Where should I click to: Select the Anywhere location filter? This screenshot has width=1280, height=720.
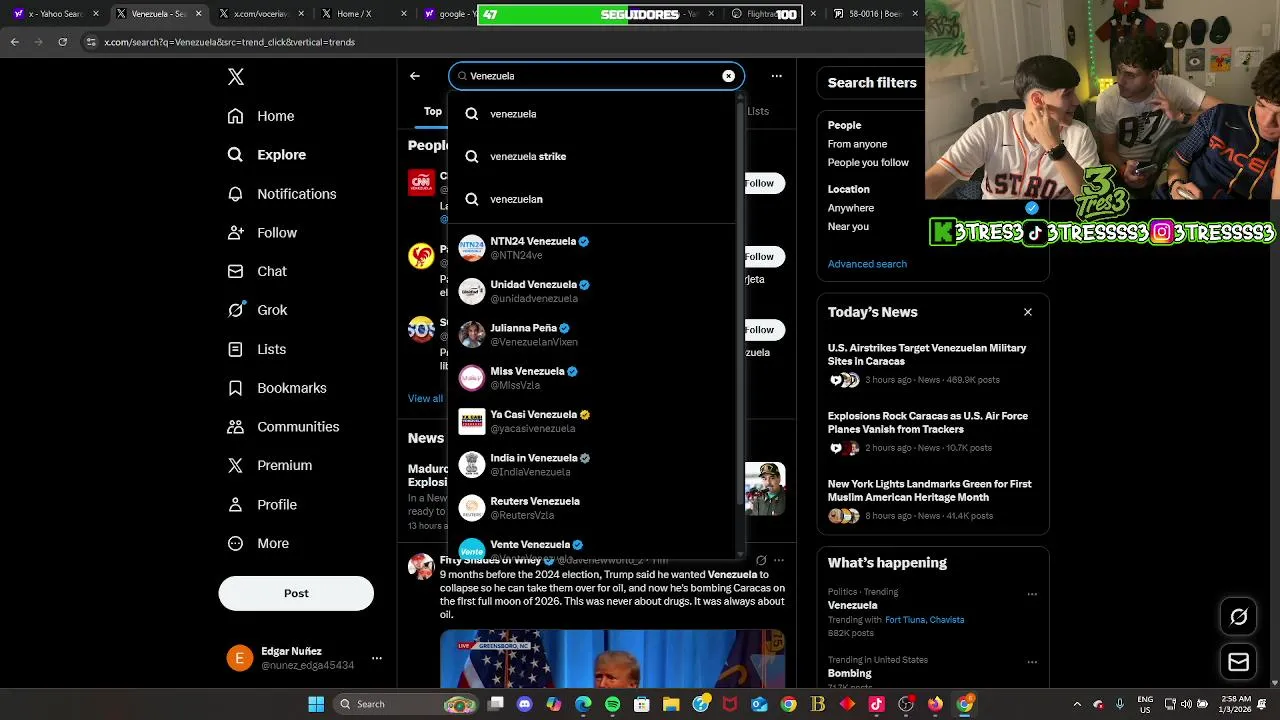tap(851, 208)
